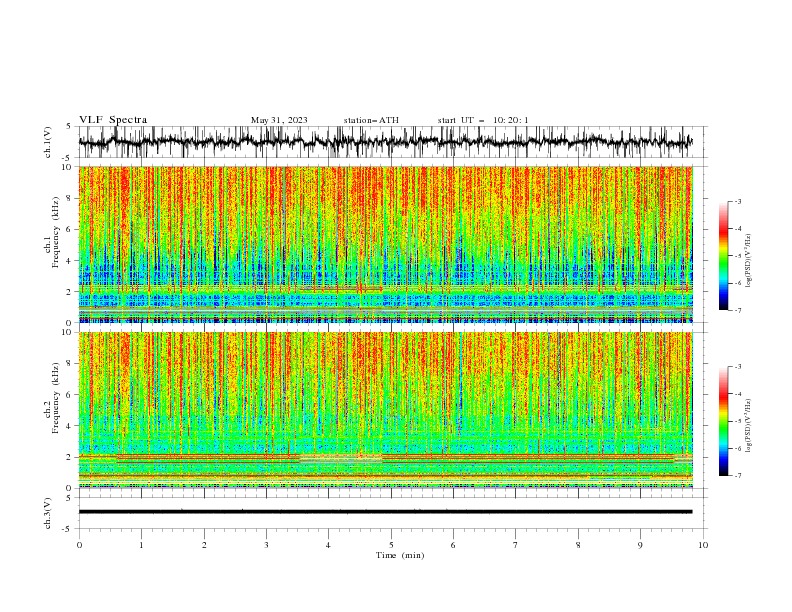Click time axis tick label '8'
792x612 pixels.
pos(578,545)
